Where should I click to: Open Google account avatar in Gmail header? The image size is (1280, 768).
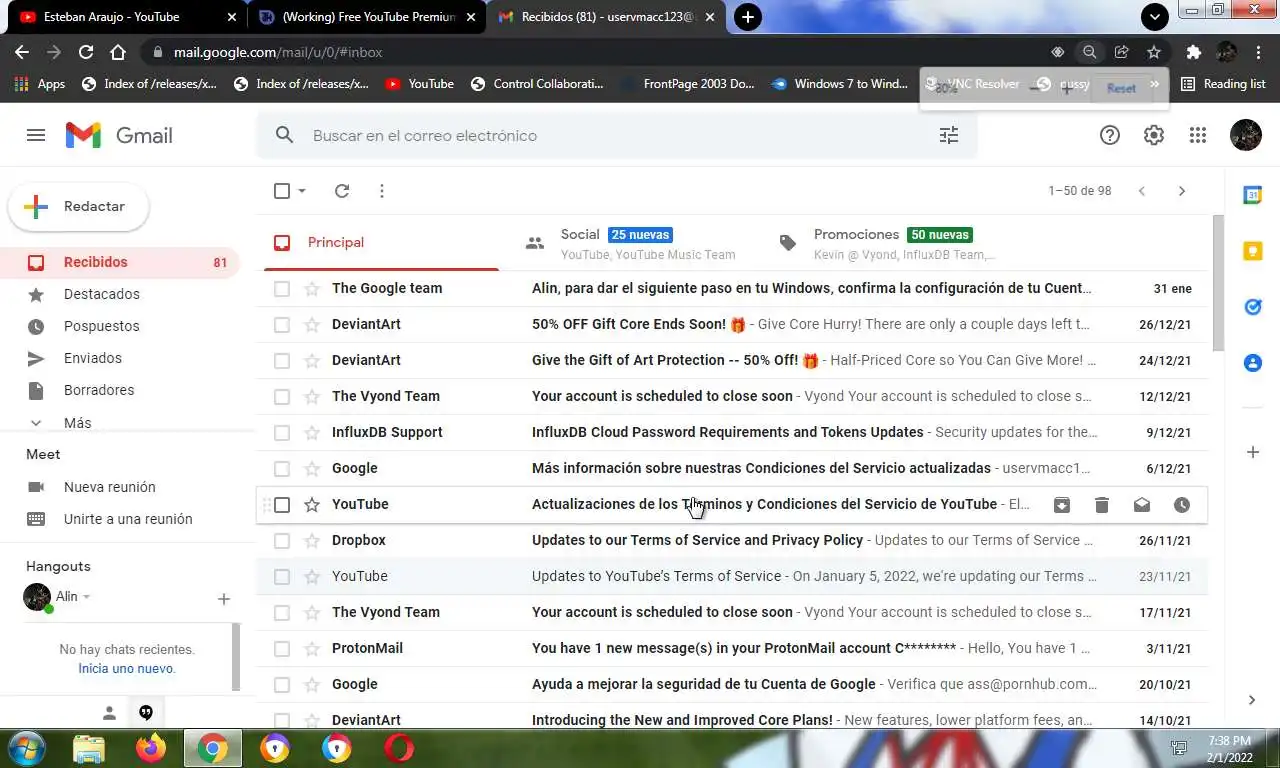1246,135
